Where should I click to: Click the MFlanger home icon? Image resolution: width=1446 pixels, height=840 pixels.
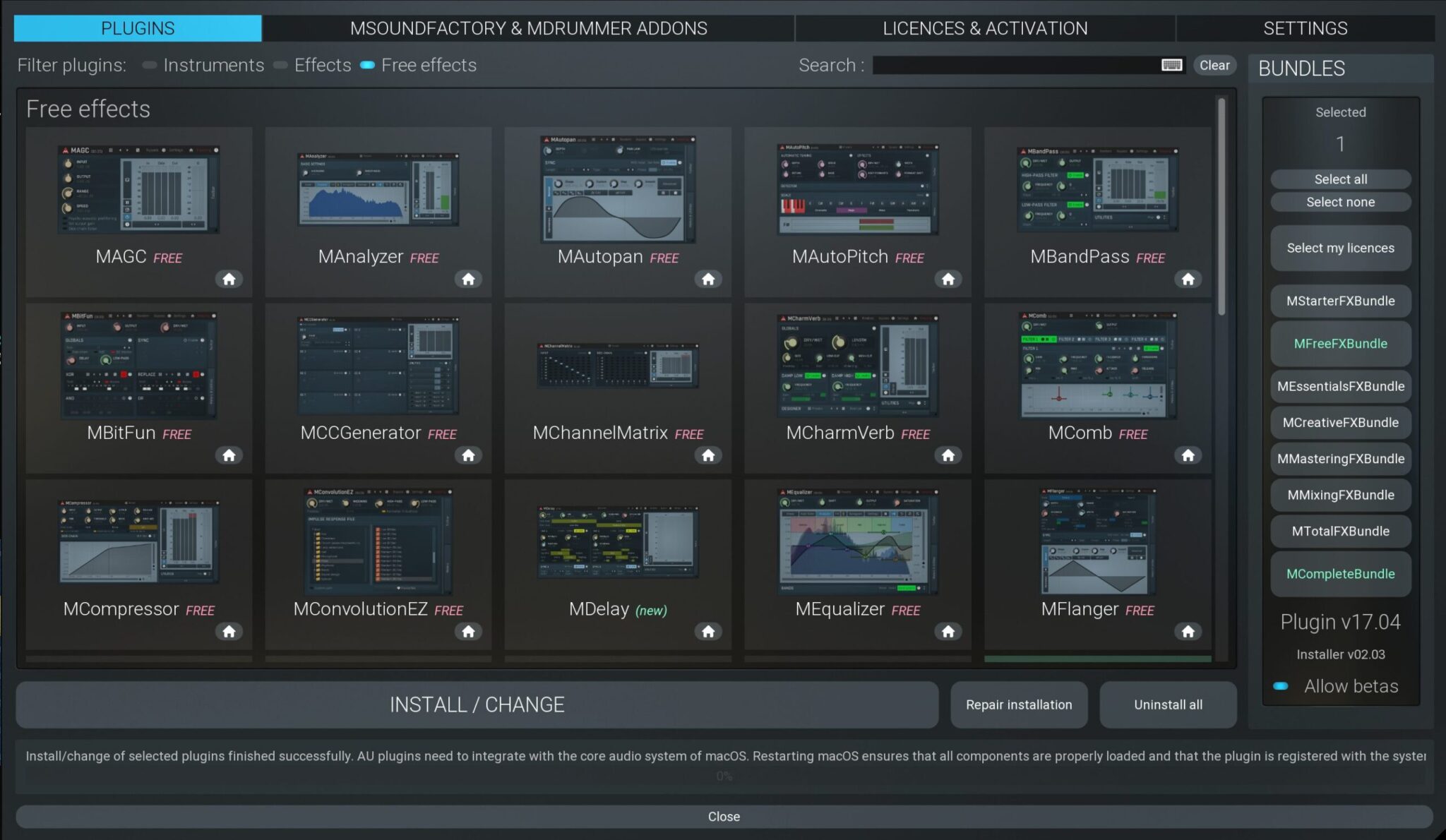(x=1188, y=631)
